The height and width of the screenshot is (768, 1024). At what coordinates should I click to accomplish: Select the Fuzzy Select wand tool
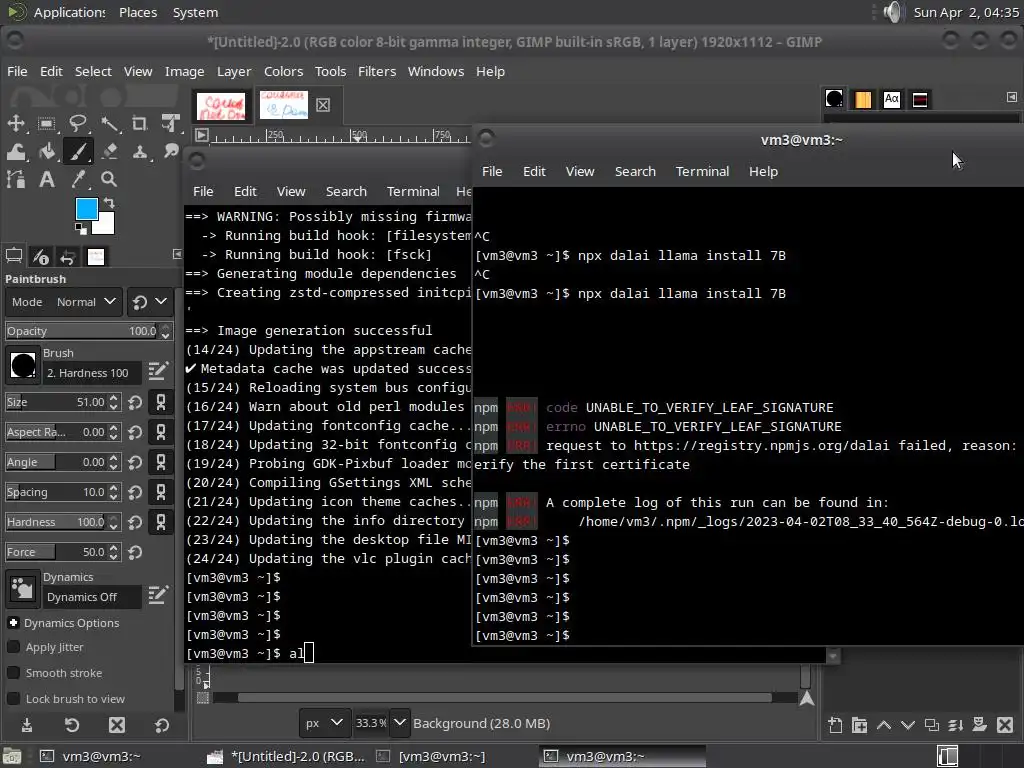[109, 123]
